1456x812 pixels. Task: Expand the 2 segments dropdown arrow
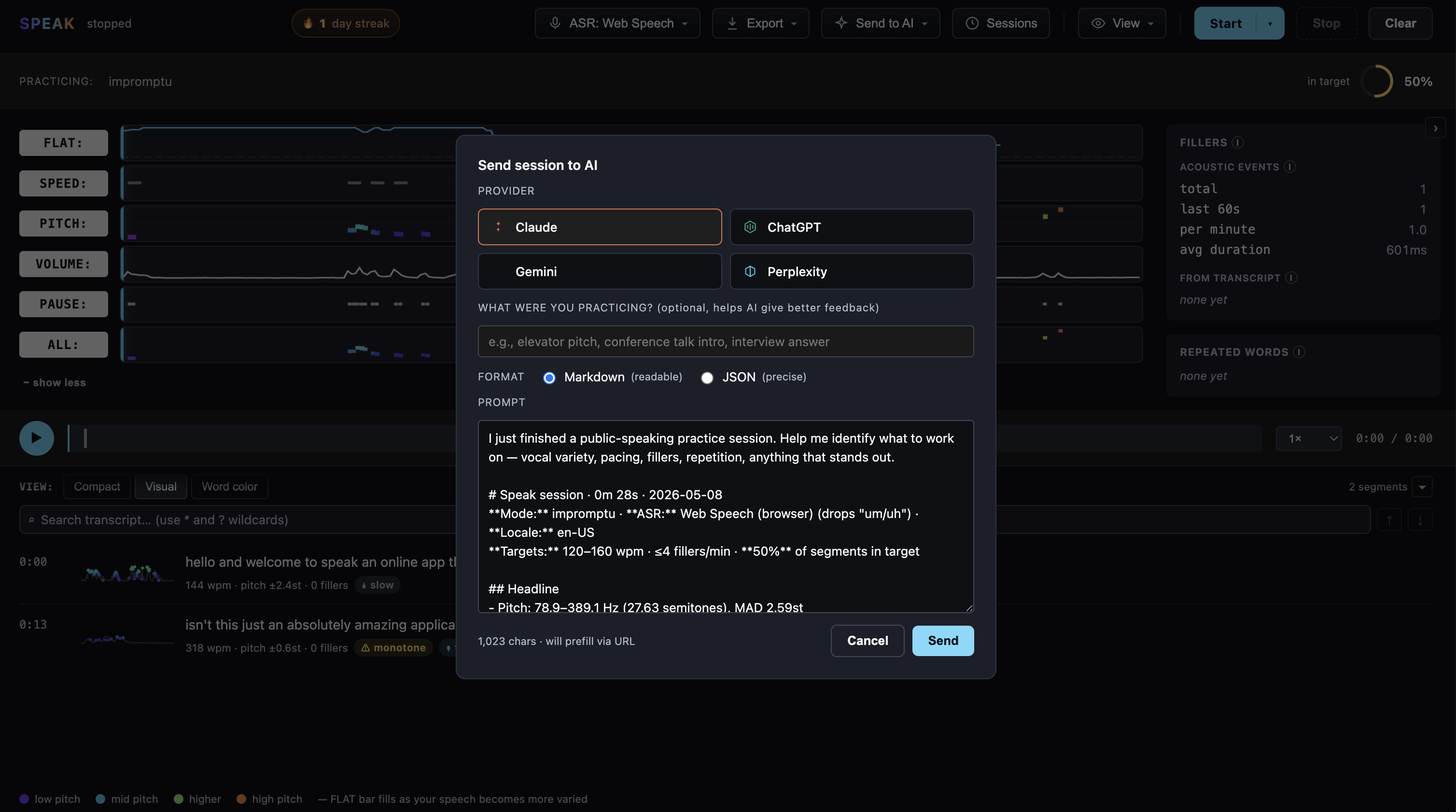pos(1422,487)
